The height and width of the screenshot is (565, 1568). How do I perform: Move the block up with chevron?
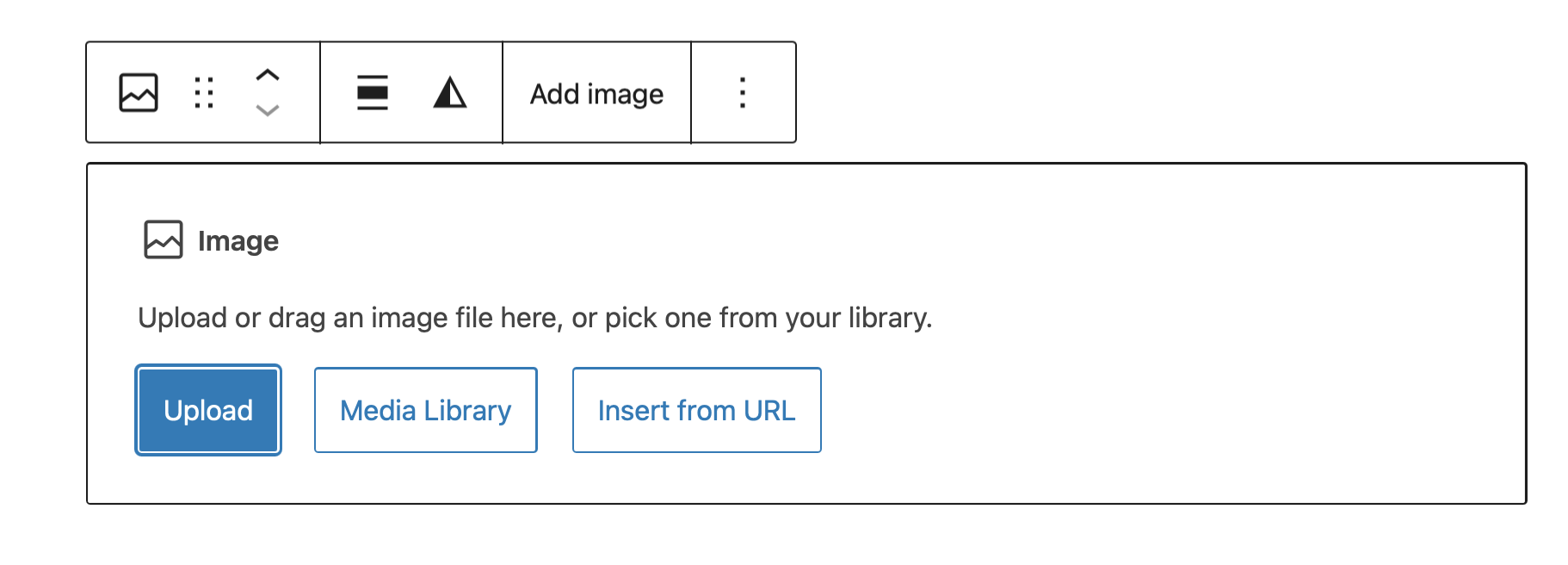[268, 76]
